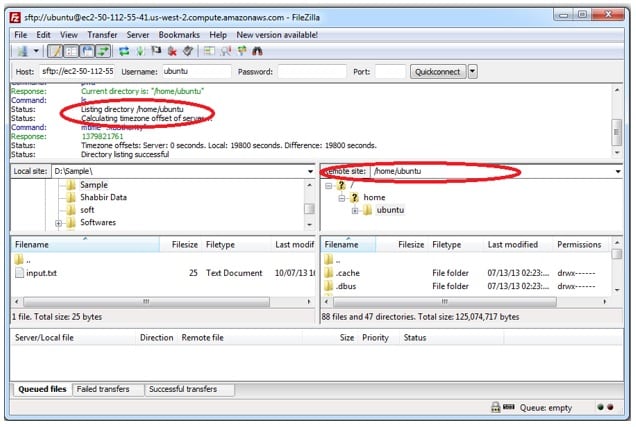Click the Quickconnect button
Viewport: 636px width, 427px height.
point(438,72)
